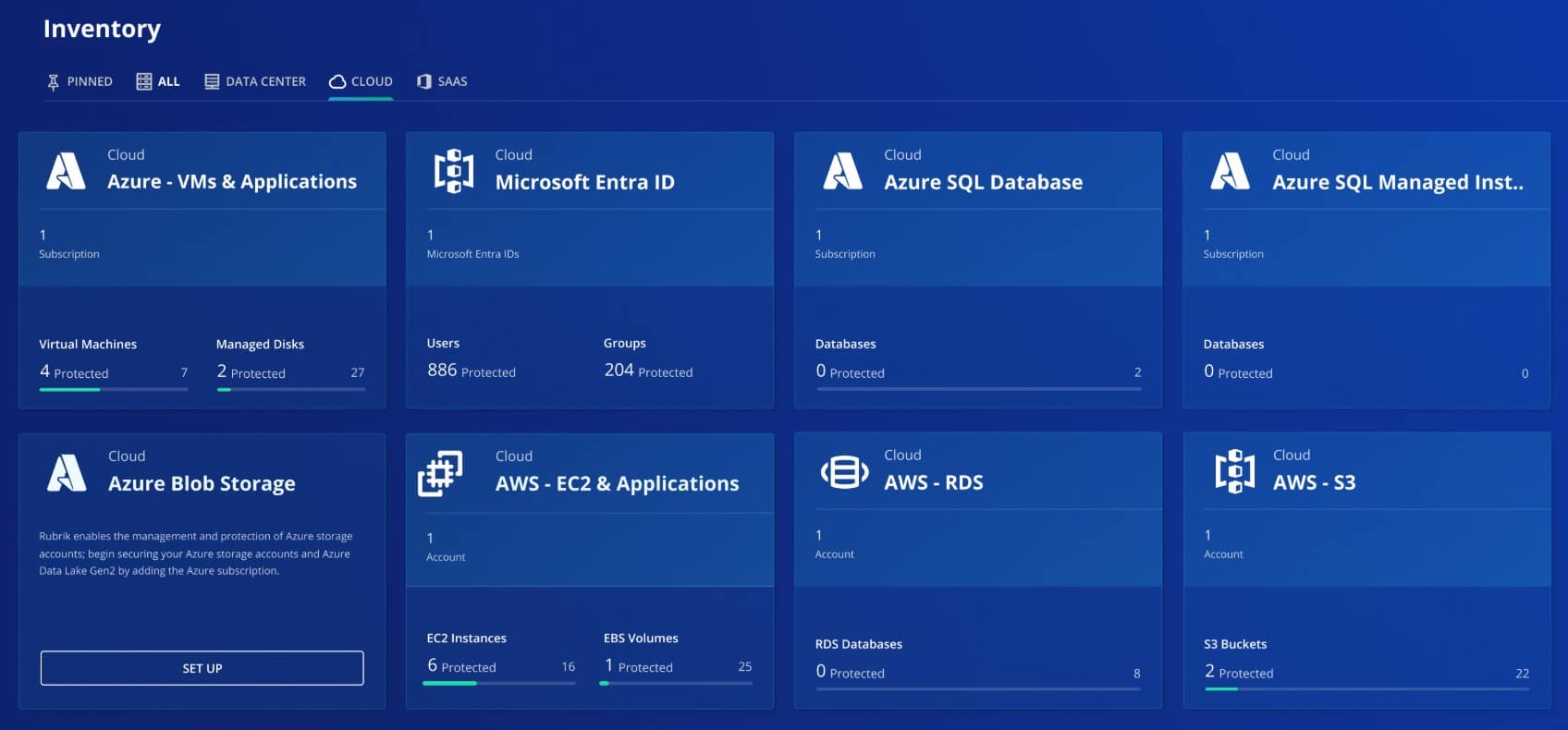This screenshot has width=1568, height=730.
Task: Open the AWS - RDS title
Action: coord(934,482)
